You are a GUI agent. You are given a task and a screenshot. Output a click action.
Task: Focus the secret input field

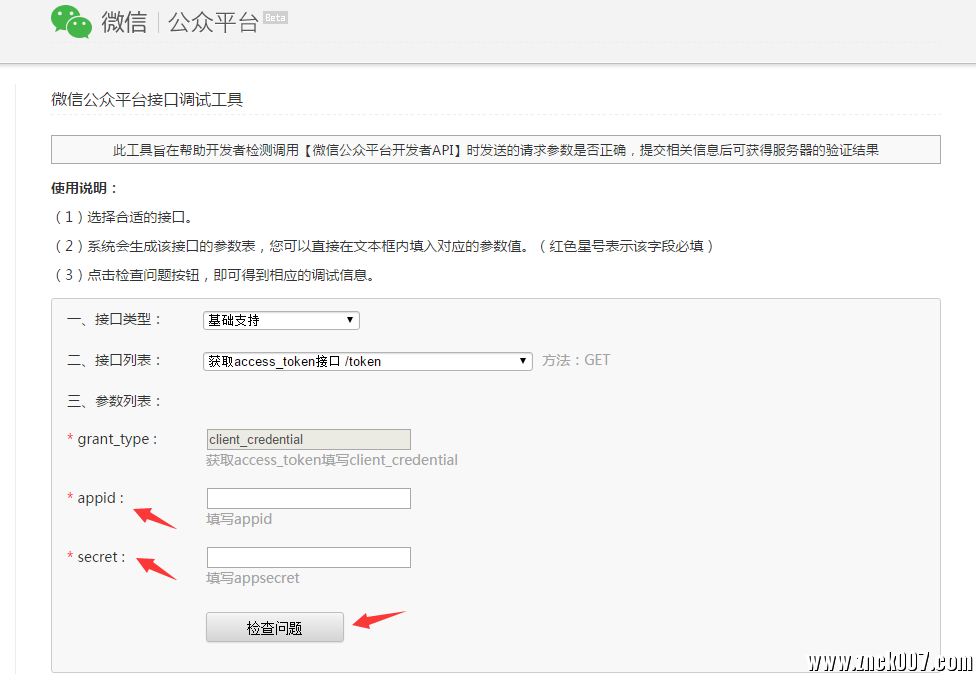tap(309, 557)
